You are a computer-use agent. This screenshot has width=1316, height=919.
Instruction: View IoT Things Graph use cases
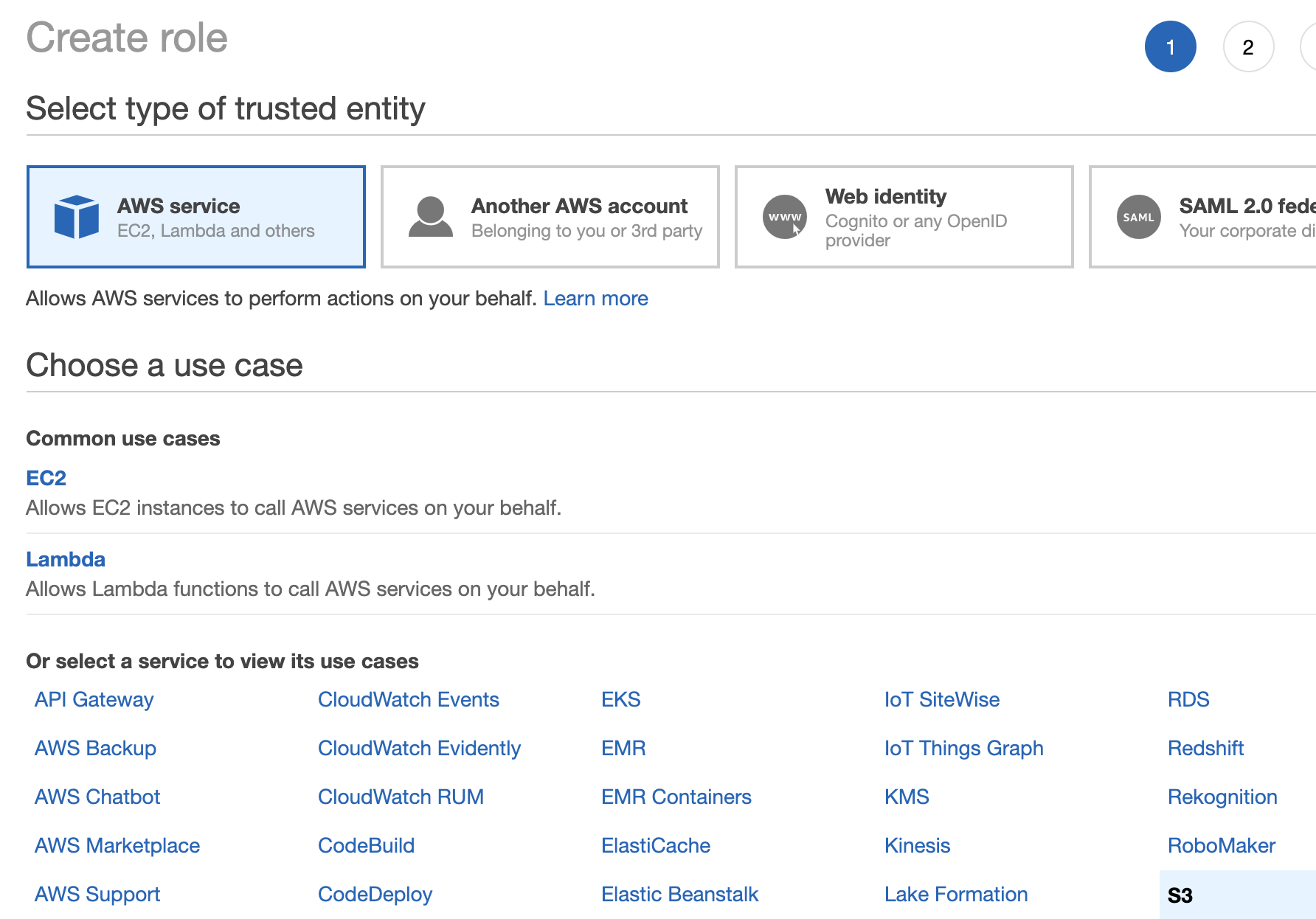(x=964, y=748)
